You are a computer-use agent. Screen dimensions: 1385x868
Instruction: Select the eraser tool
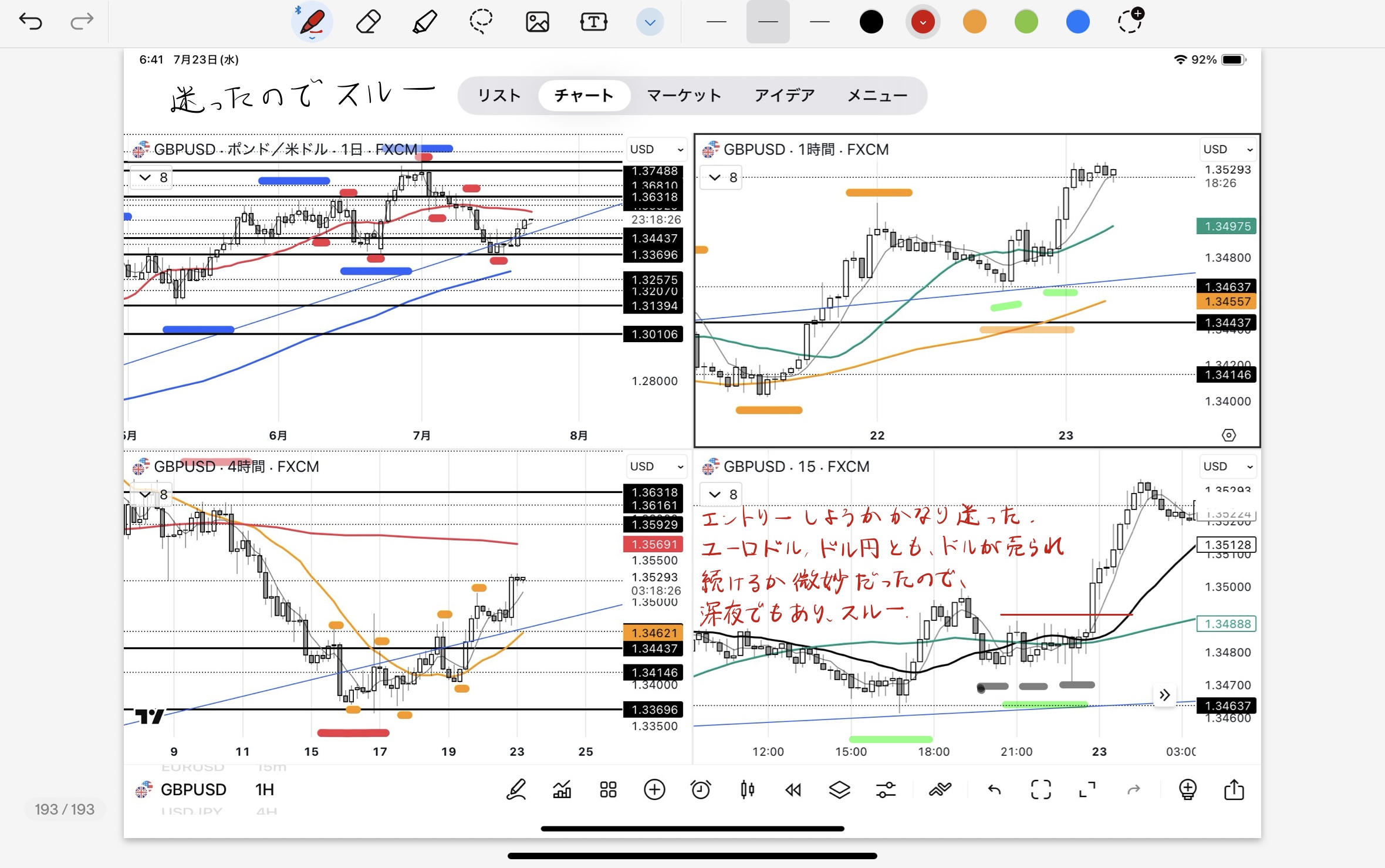pyautogui.click(x=369, y=22)
